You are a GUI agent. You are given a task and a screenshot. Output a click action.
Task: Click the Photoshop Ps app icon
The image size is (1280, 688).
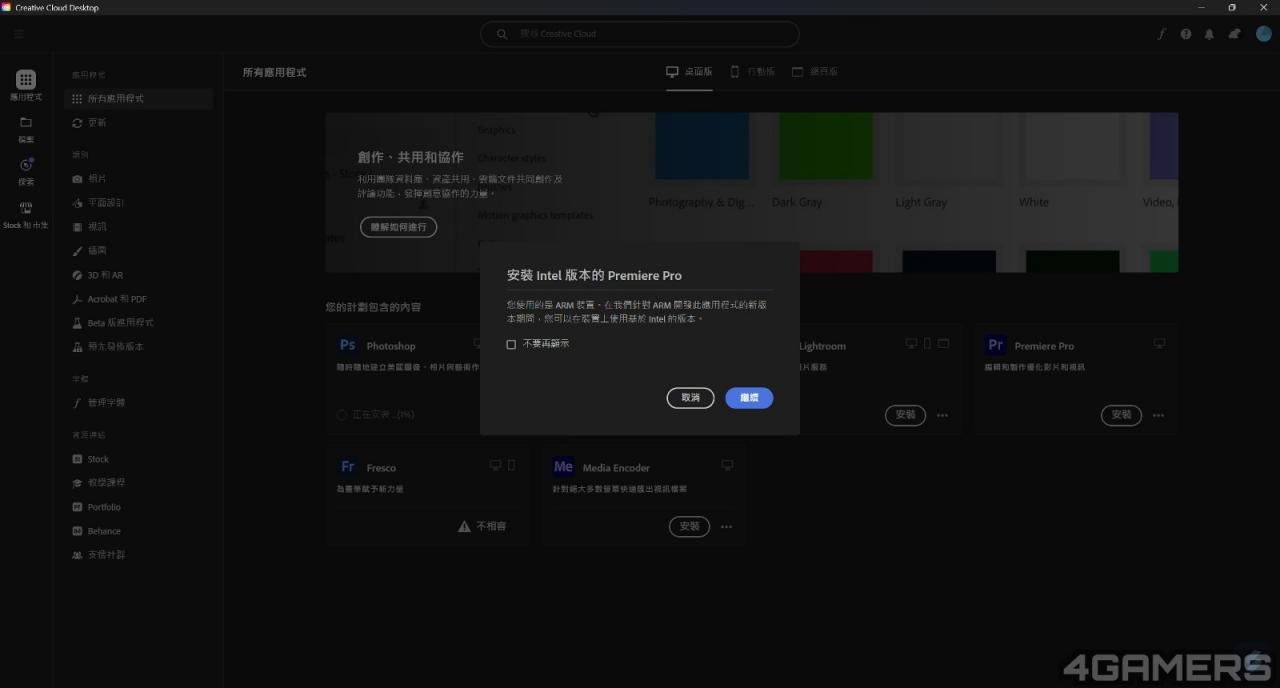[347, 345]
